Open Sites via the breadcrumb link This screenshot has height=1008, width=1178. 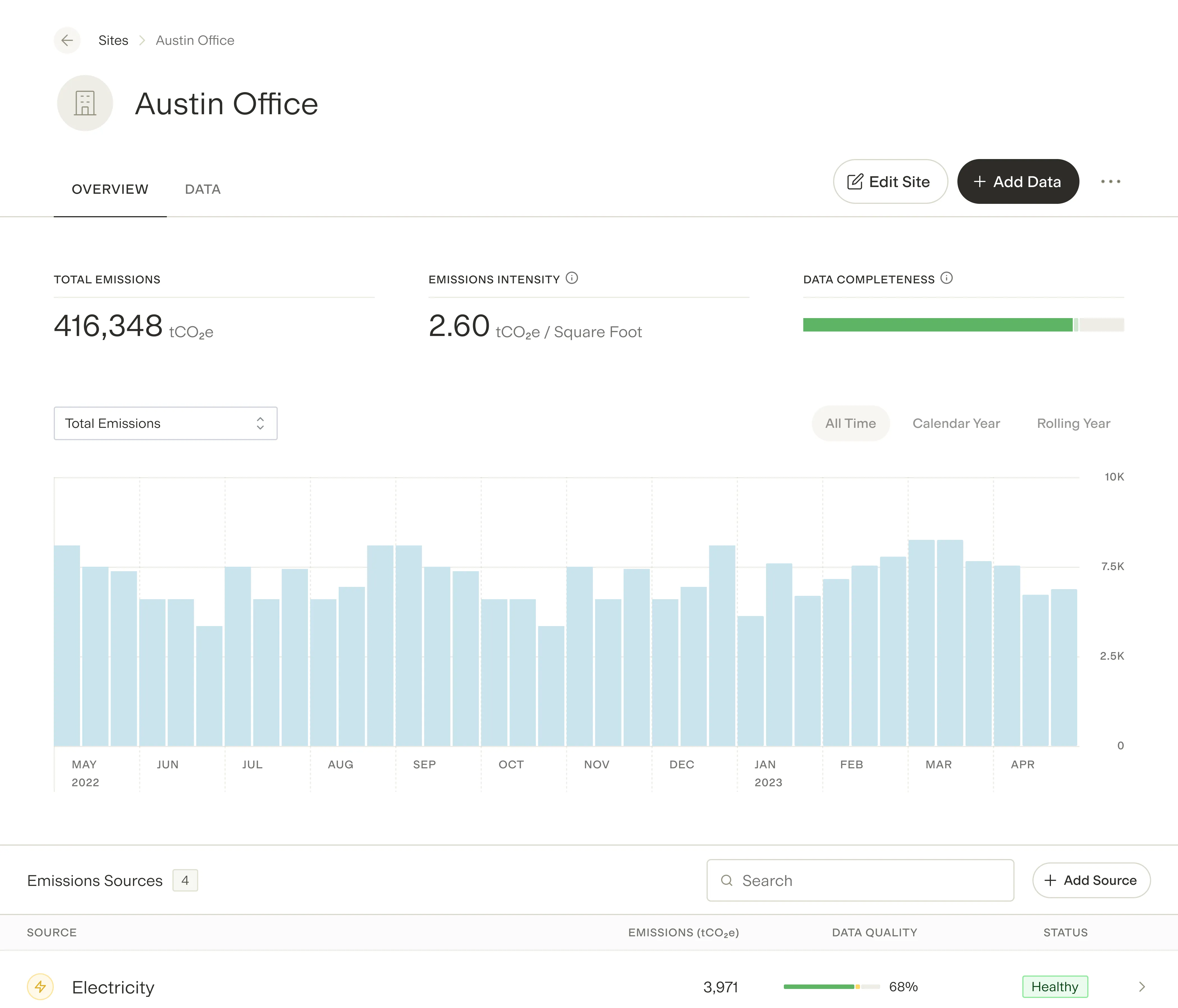click(113, 40)
